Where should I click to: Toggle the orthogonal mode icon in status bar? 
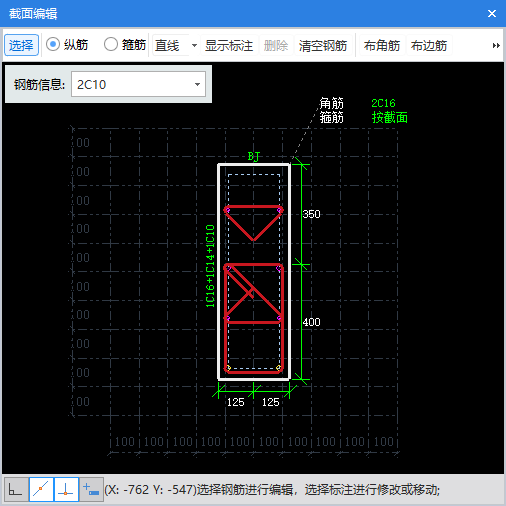coord(16,489)
